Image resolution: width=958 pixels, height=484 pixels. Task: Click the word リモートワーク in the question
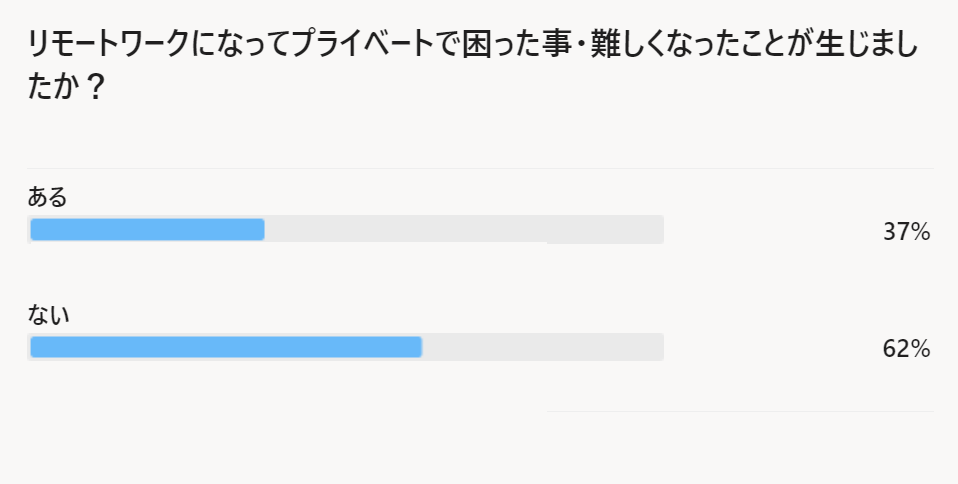[x=118, y=47]
